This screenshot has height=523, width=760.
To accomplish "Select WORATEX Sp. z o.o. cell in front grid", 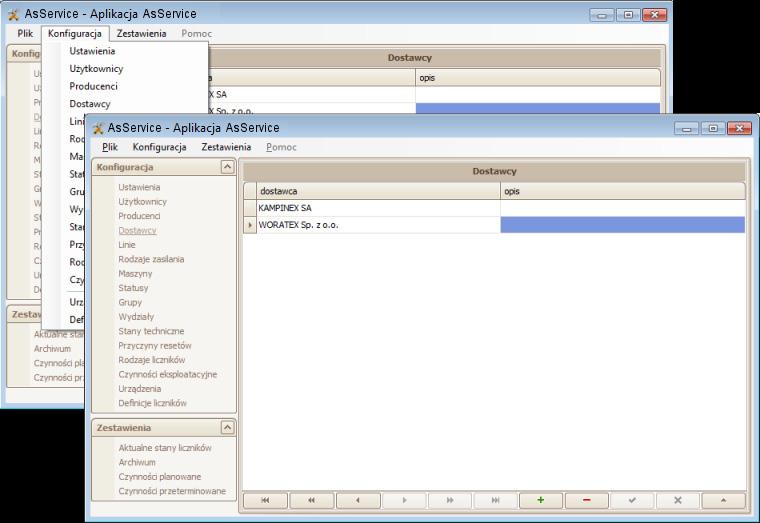I will point(378,225).
